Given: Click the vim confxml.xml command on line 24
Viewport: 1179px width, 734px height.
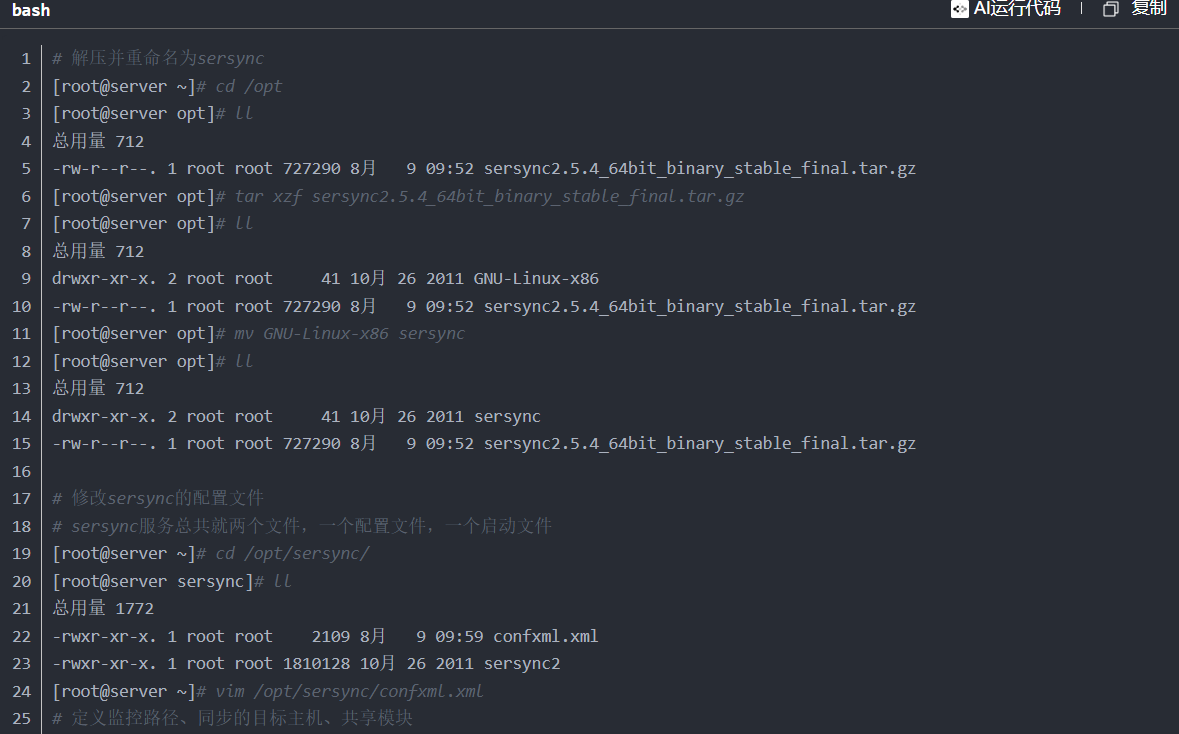Looking at the screenshot, I should tap(350, 690).
